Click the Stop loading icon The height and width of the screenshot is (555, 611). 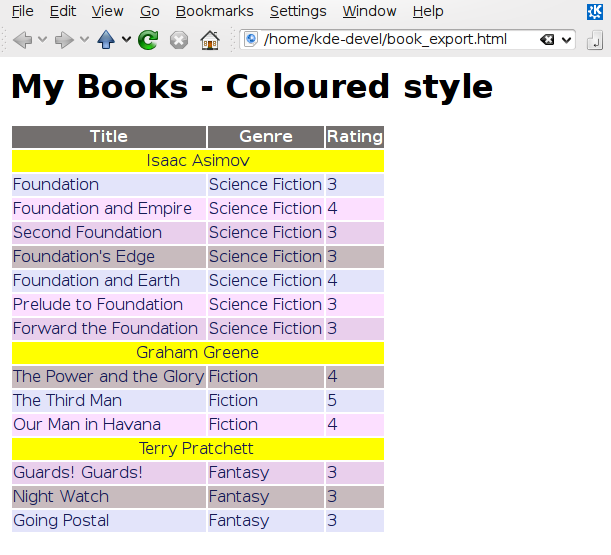178,40
